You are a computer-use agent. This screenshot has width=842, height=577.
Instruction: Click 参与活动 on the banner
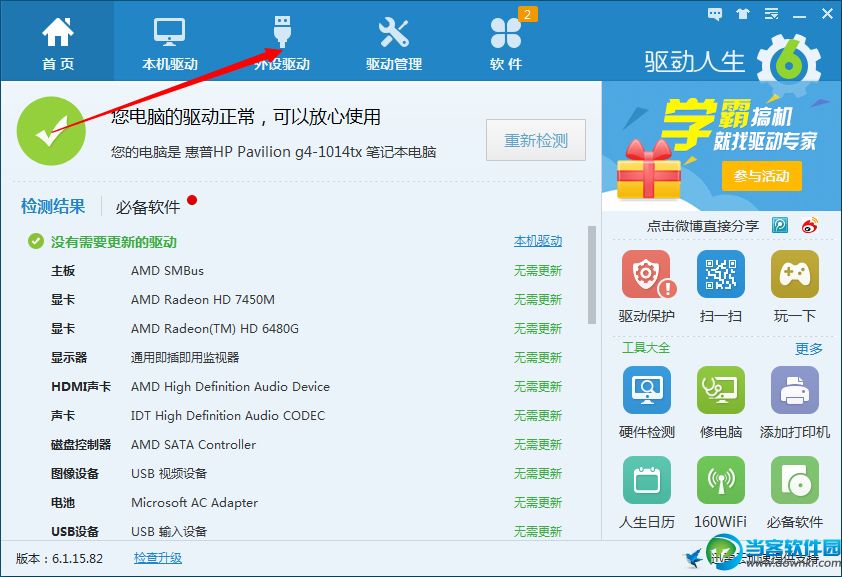pos(761,176)
